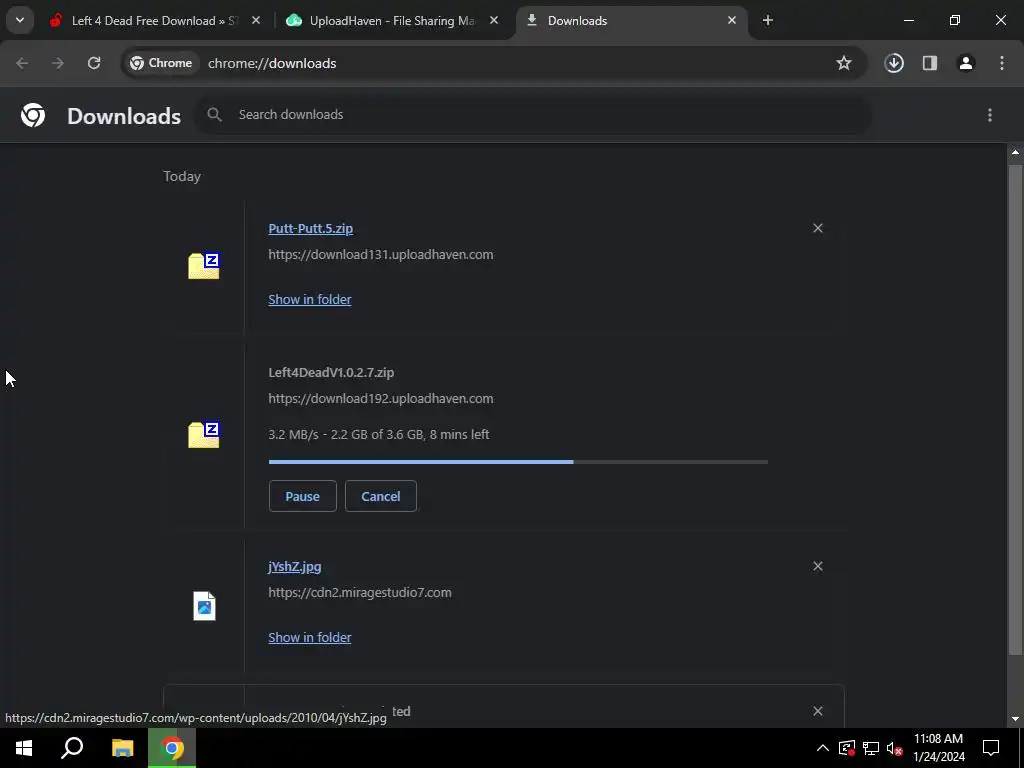The image size is (1024, 768).
Task: Click the jYshZ.jpg image file icon
Action: point(204,606)
